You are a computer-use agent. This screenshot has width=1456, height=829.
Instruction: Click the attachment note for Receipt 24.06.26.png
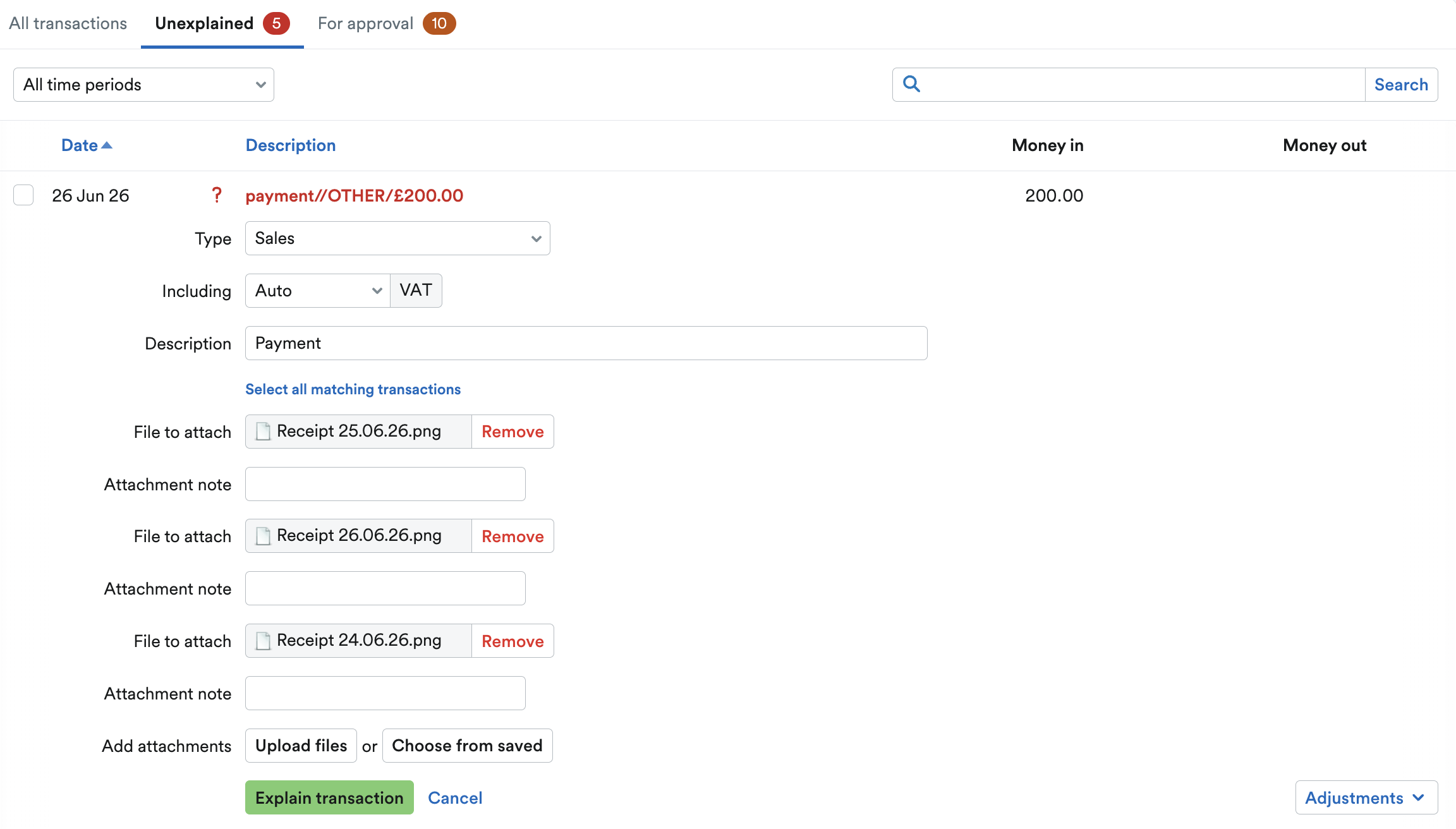click(385, 693)
